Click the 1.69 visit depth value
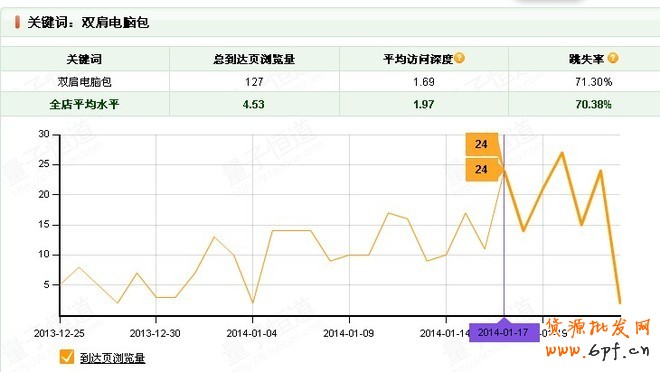 (424, 82)
